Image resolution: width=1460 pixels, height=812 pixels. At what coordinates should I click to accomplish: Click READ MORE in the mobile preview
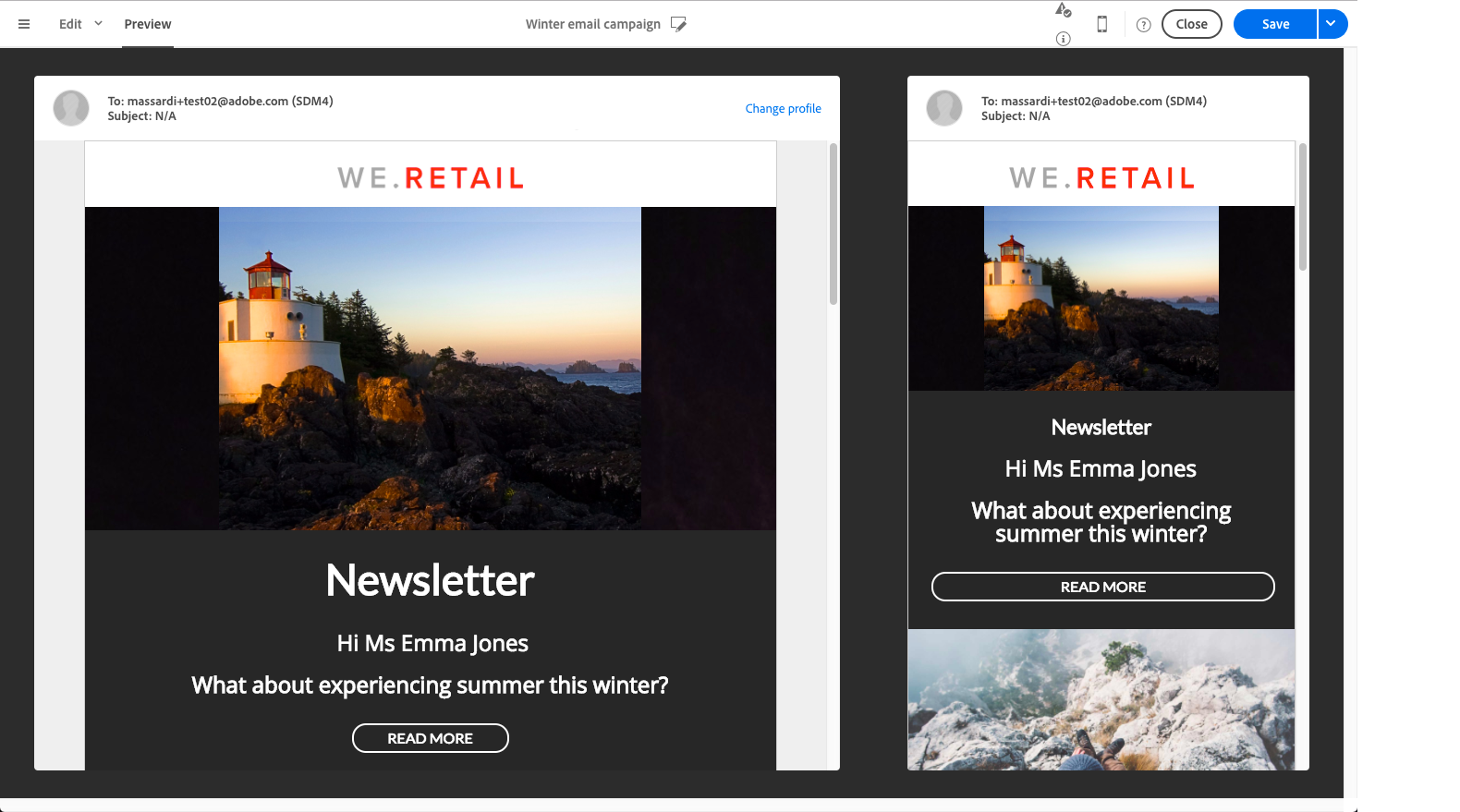(x=1102, y=587)
